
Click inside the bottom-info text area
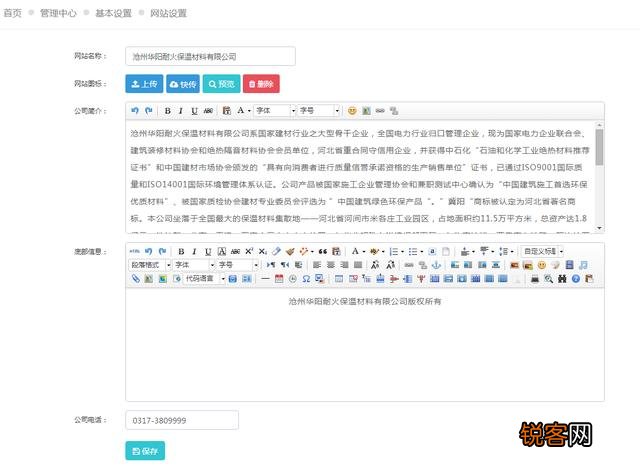pyautogui.click(x=365, y=347)
